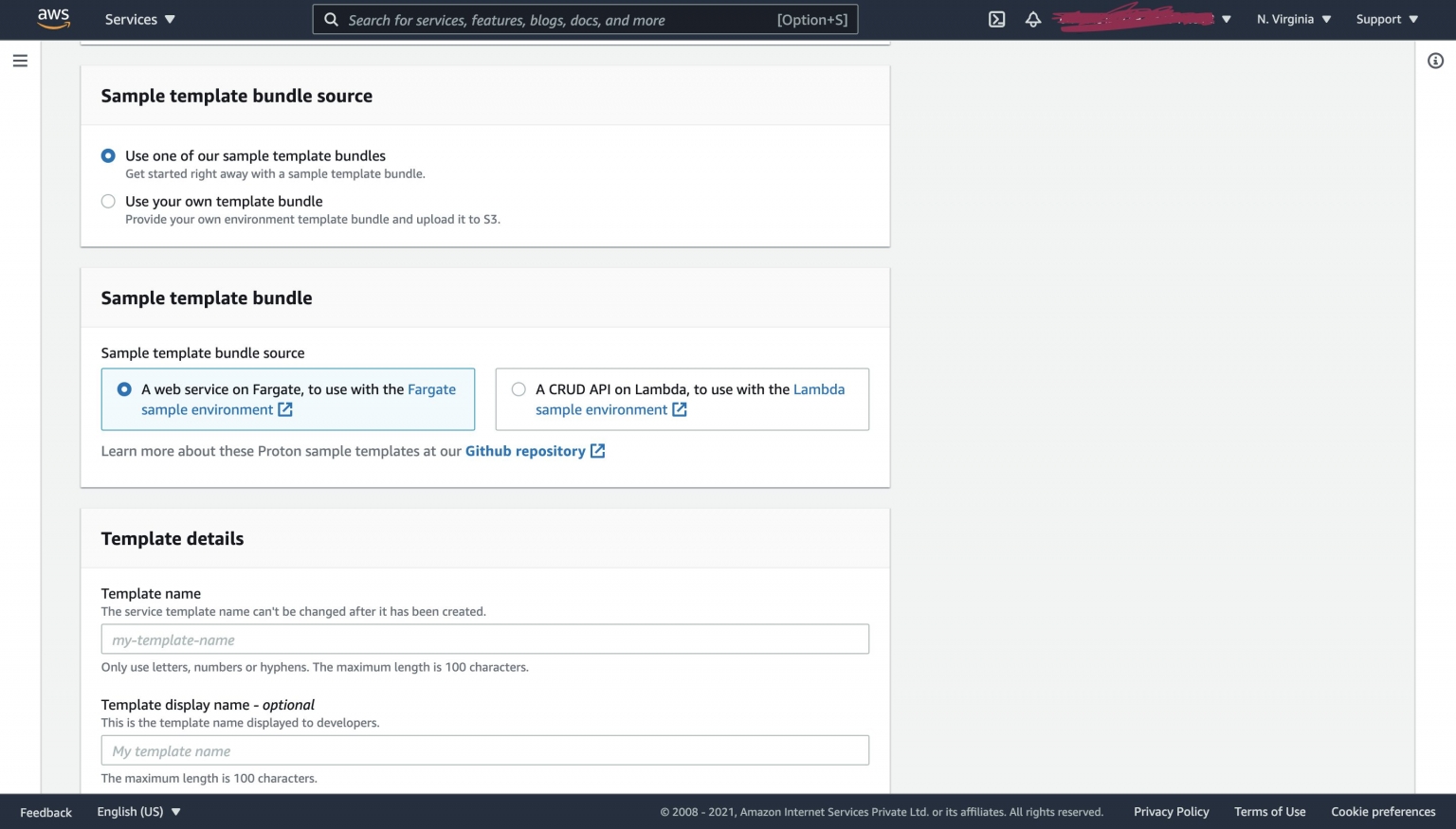Open the Support menu

pyautogui.click(x=1385, y=18)
